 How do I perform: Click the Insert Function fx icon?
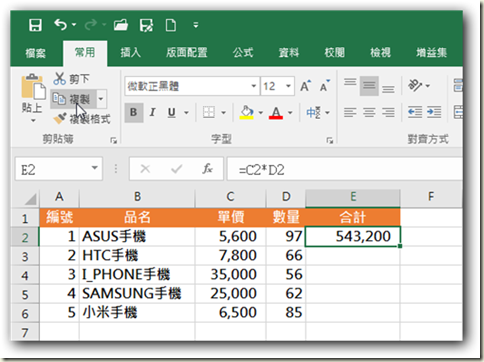pos(207,169)
